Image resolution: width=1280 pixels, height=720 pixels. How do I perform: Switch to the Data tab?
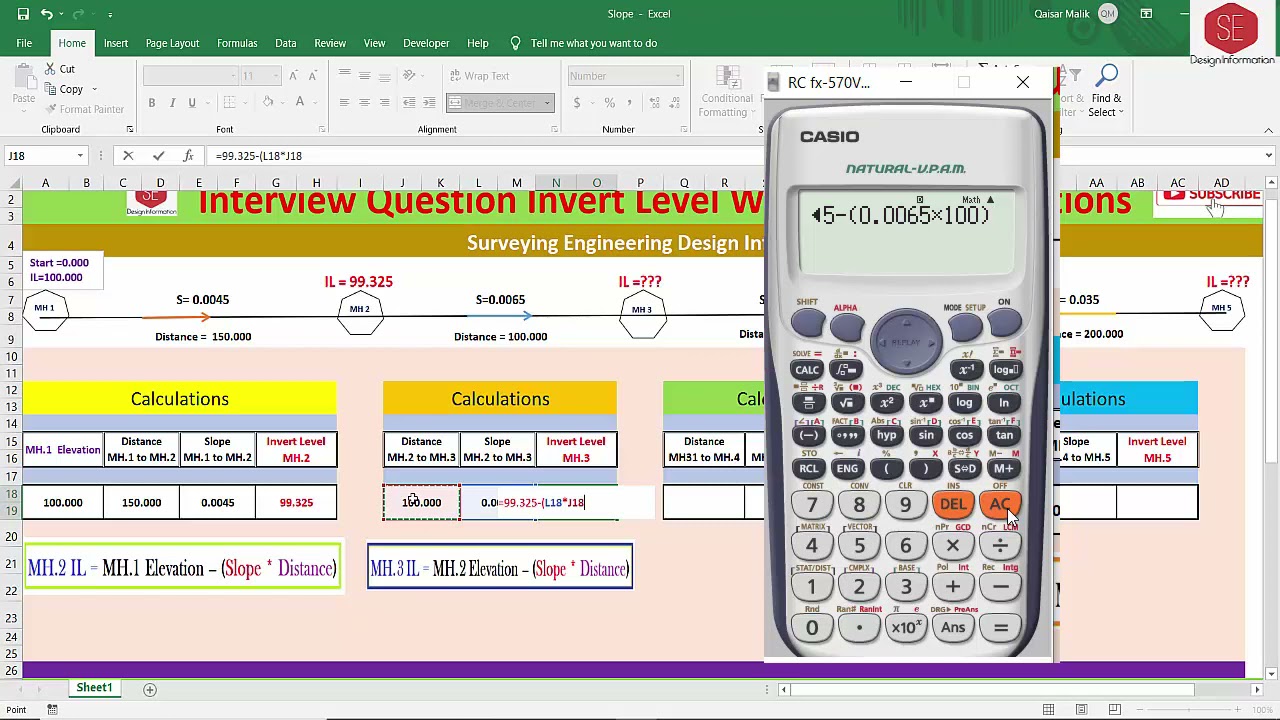pos(286,43)
